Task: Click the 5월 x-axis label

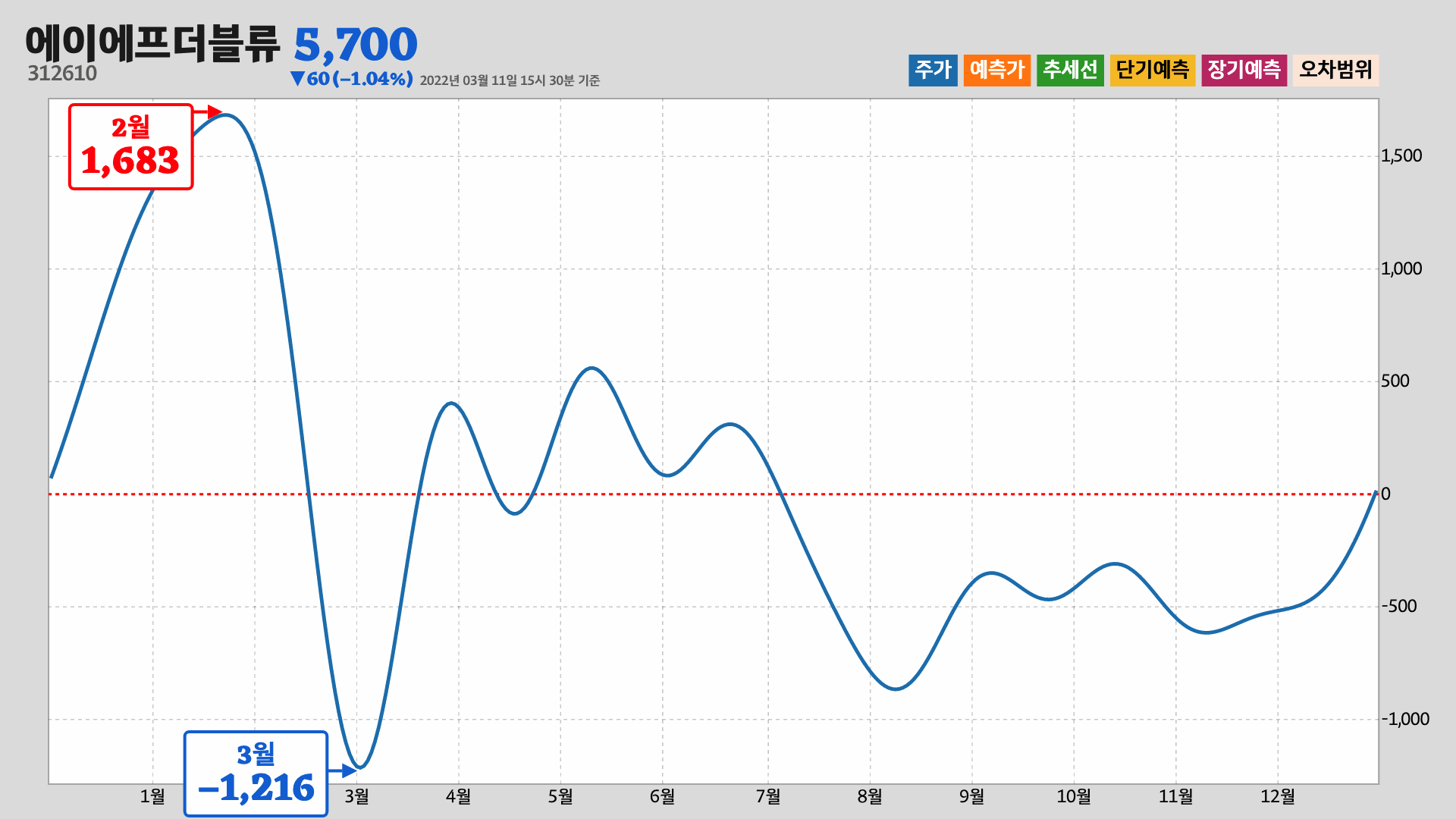Action: (x=560, y=796)
